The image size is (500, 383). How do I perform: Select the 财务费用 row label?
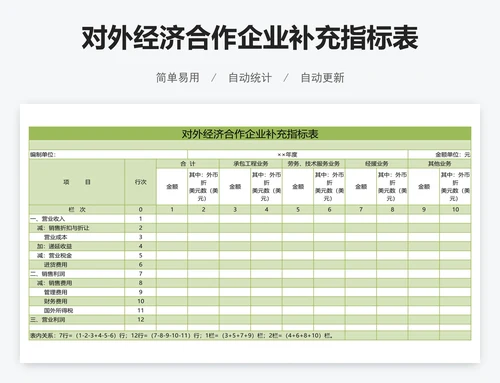(77, 301)
